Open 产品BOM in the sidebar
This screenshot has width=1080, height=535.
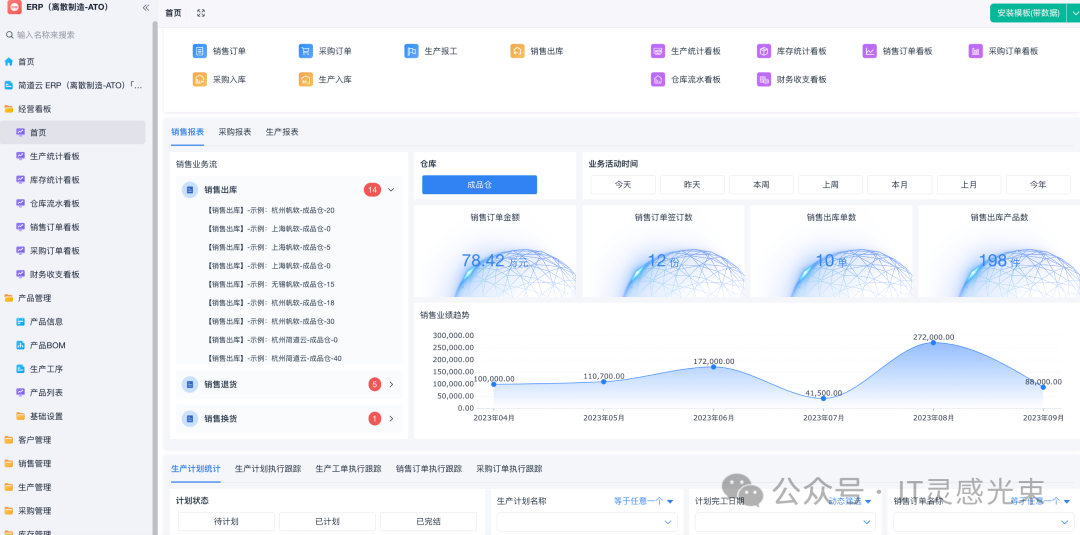point(47,345)
